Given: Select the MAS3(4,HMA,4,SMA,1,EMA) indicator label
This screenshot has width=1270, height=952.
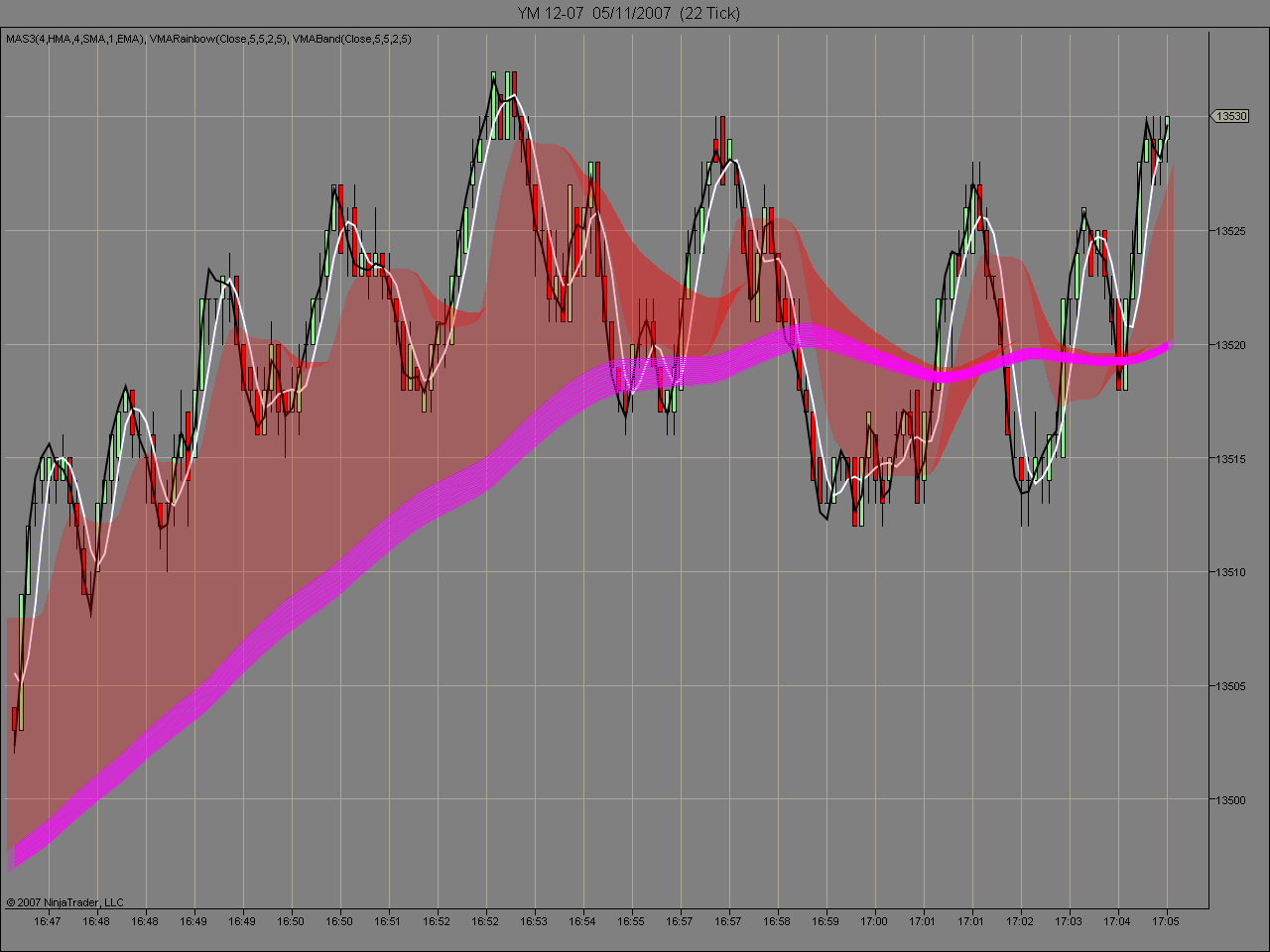Looking at the screenshot, I should (74, 39).
